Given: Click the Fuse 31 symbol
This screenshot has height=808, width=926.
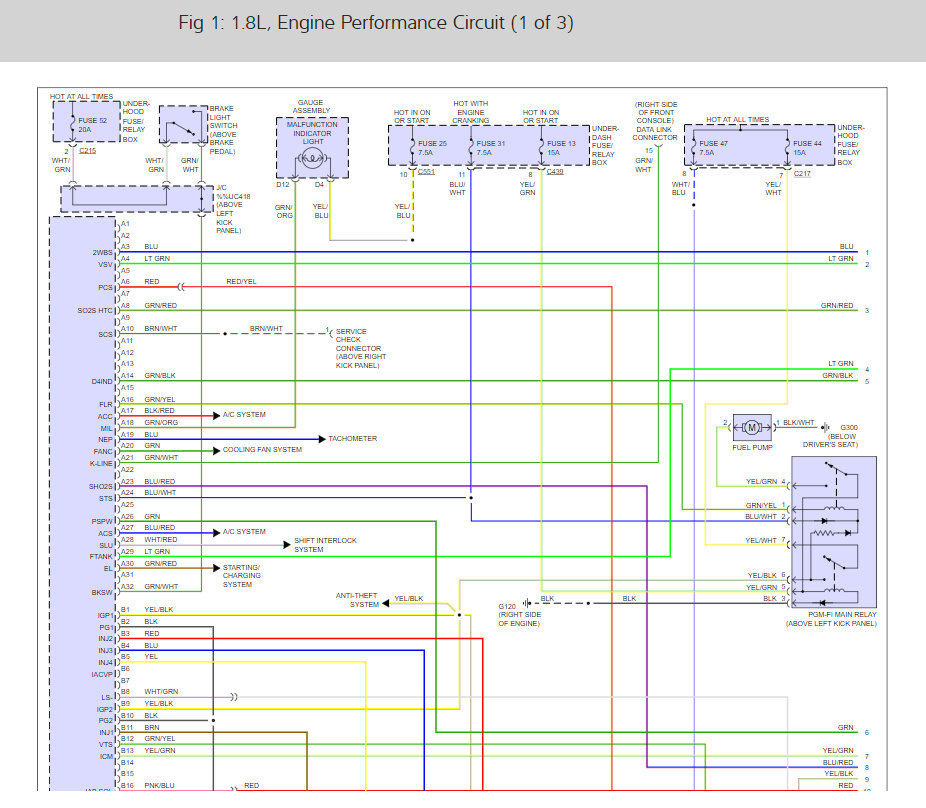Looking at the screenshot, I should click(471, 149).
